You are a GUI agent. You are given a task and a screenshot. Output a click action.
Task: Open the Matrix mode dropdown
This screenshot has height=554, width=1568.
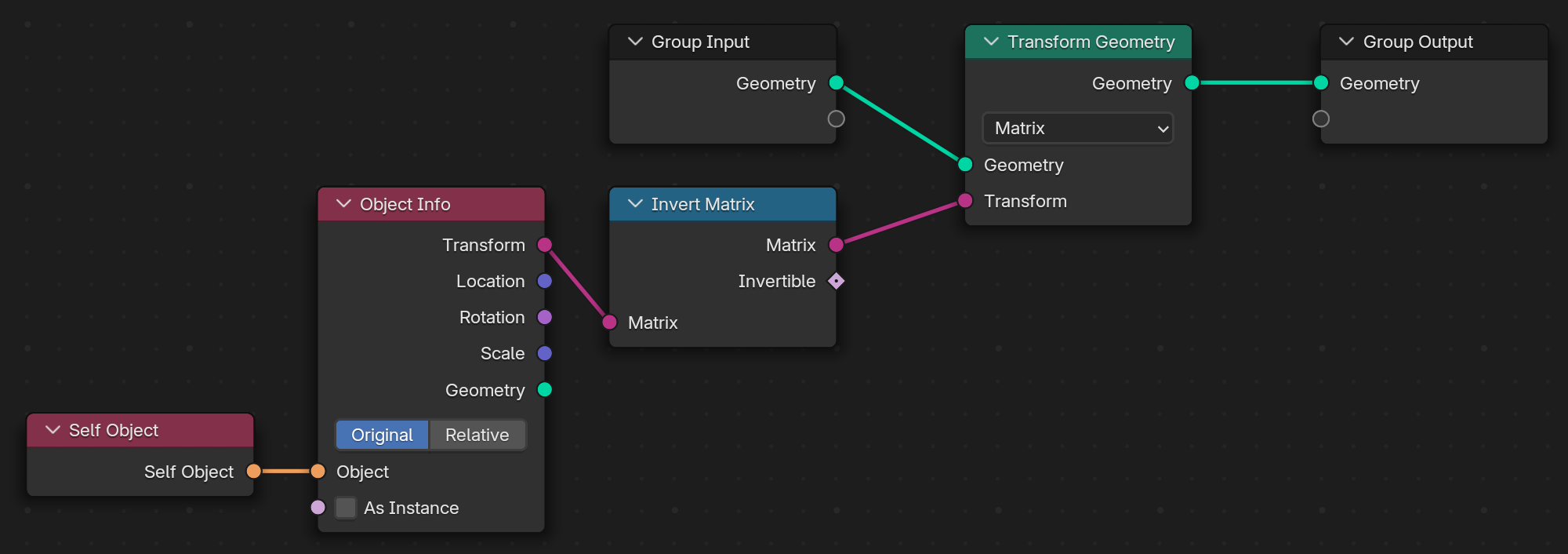click(1078, 128)
